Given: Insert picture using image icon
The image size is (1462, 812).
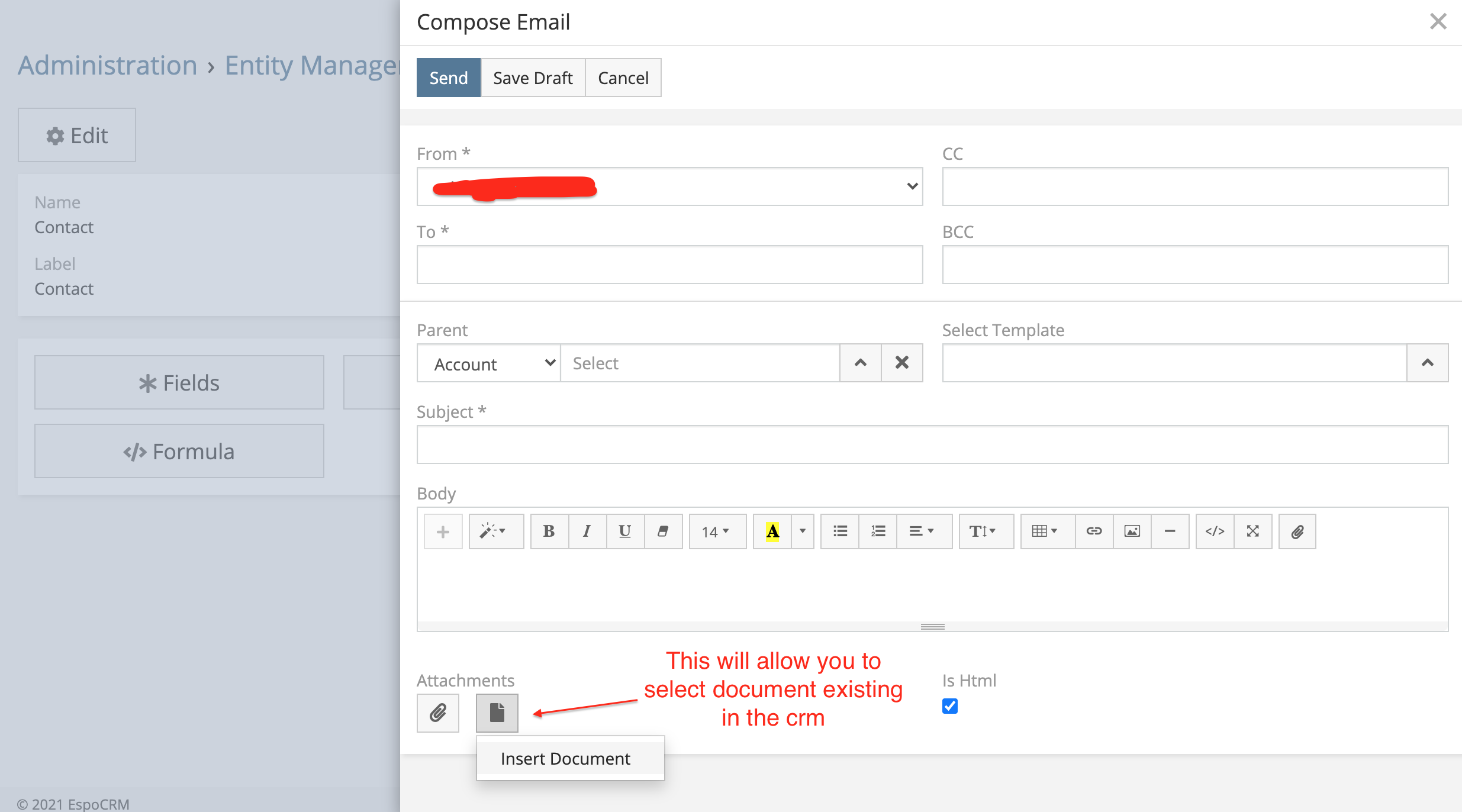Looking at the screenshot, I should tap(1132, 531).
